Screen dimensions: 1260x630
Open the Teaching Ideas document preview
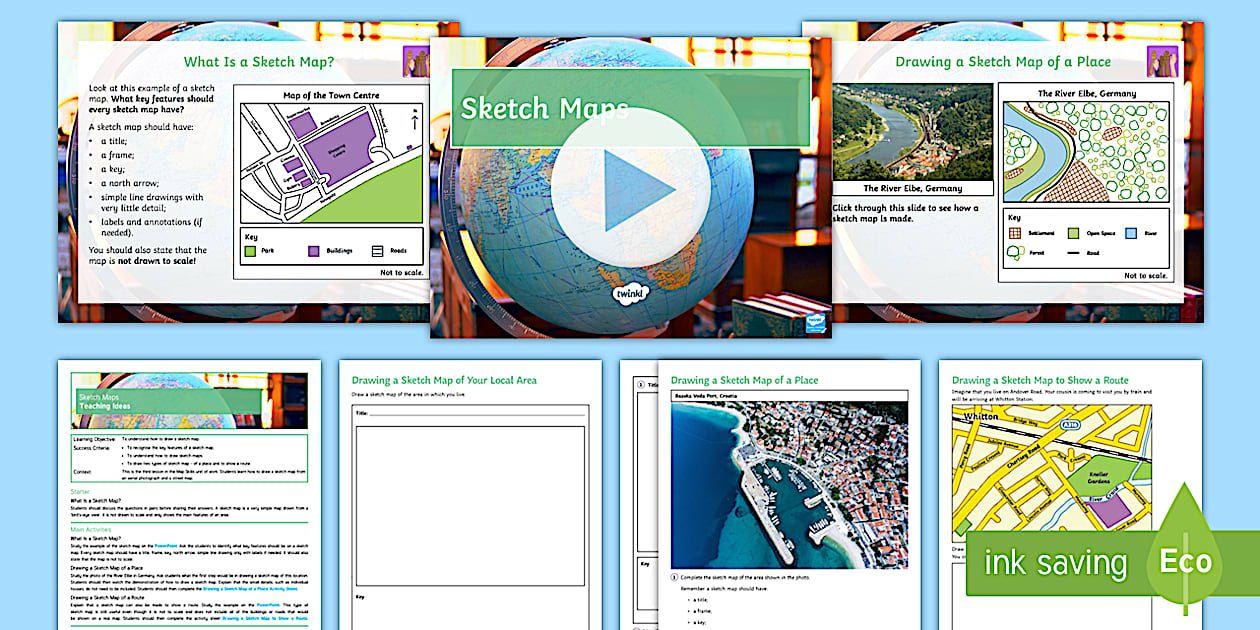(x=189, y=495)
